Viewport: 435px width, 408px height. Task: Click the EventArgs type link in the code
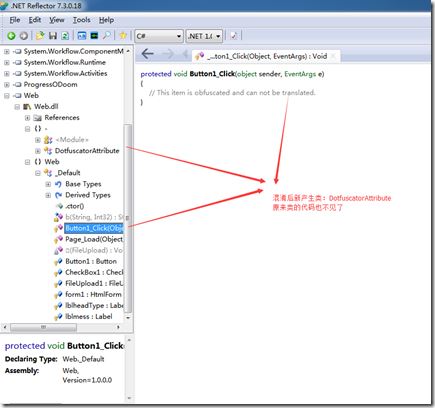300,74
